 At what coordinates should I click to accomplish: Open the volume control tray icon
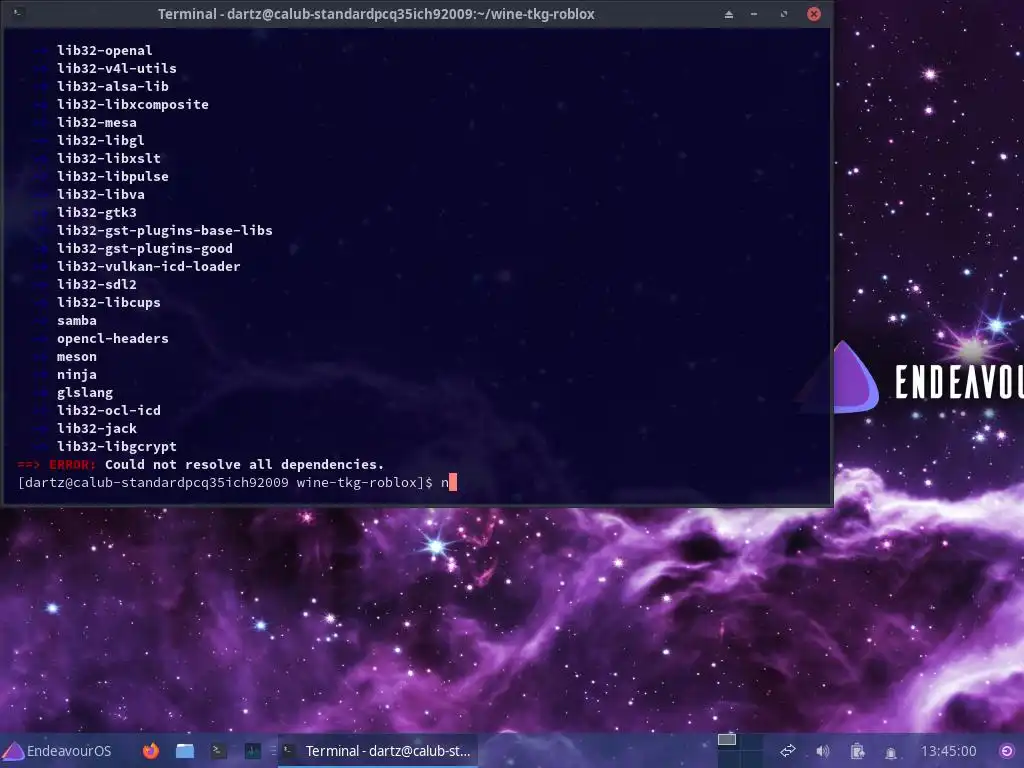[x=823, y=751]
